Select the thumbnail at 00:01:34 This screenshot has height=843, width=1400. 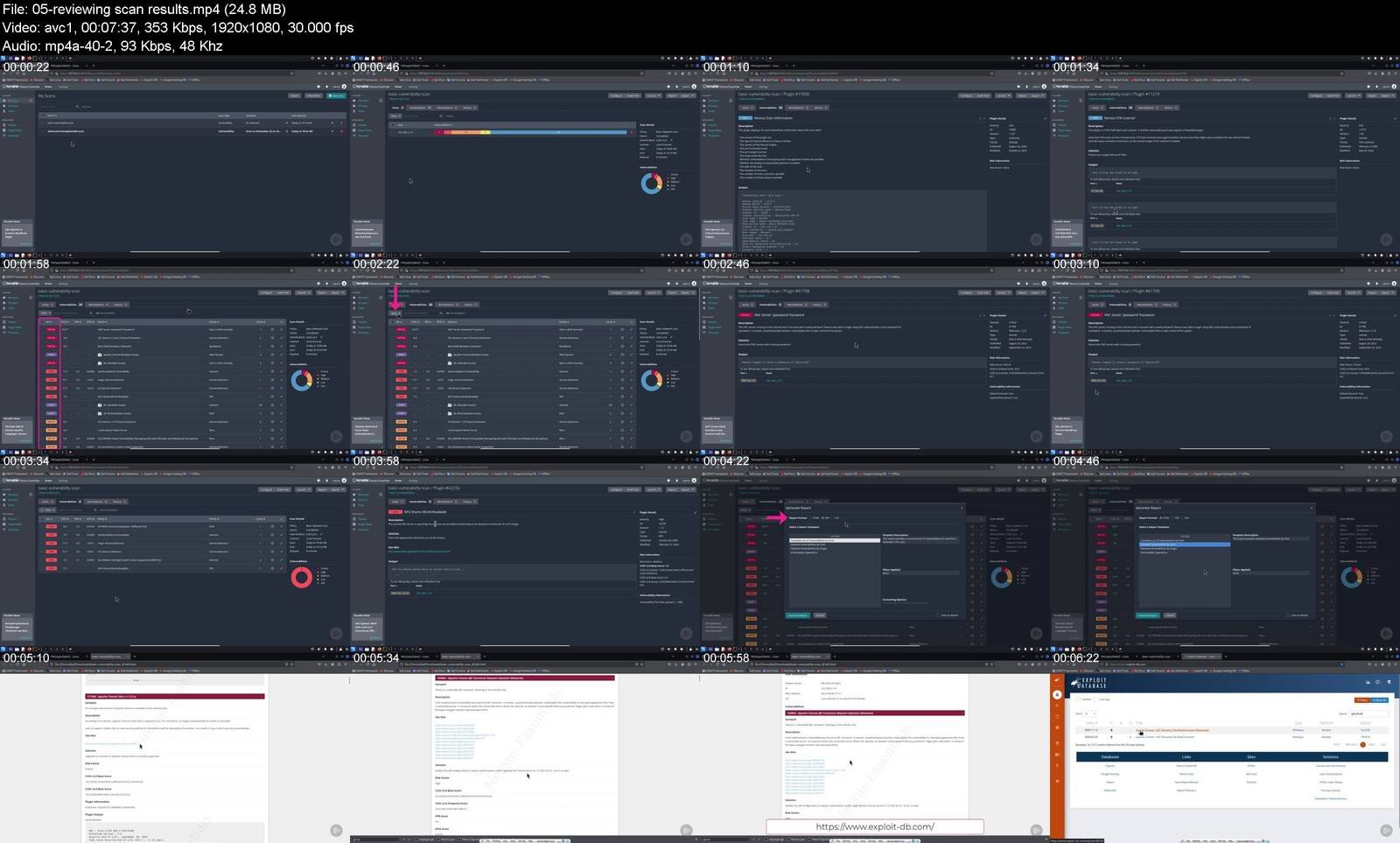pyautogui.click(x=1225, y=156)
